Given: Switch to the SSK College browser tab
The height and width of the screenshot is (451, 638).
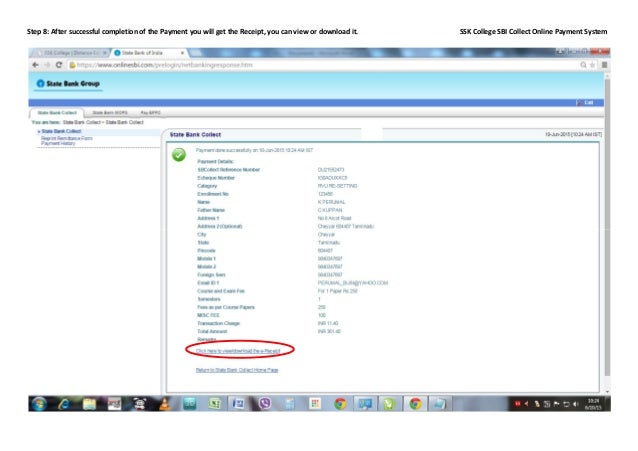Looking at the screenshot, I should tap(71, 53).
